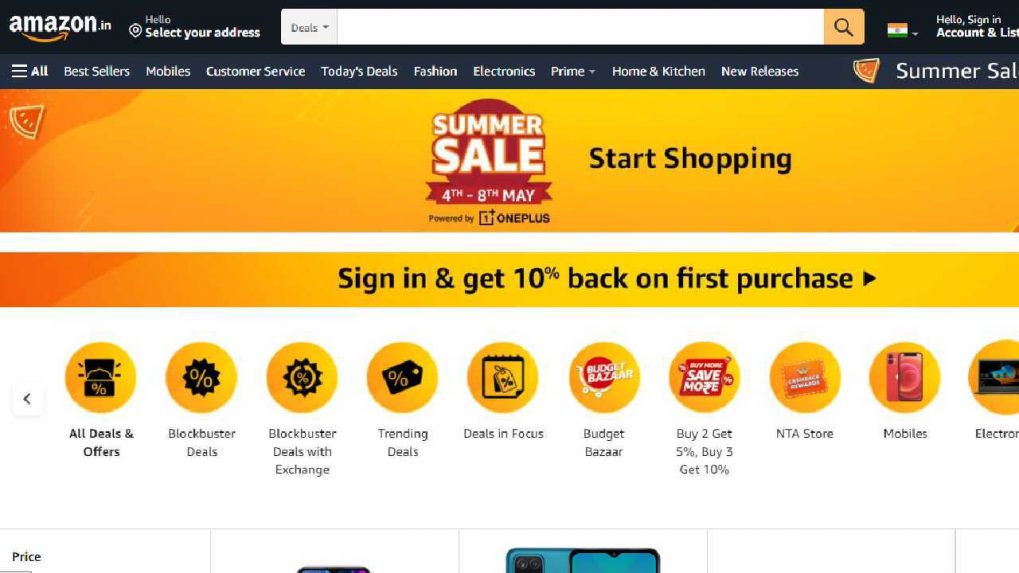Open the Blockbuster Deals percent badge icon
Image resolution: width=1019 pixels, height=573 pixels.
[x=201, y=378]
